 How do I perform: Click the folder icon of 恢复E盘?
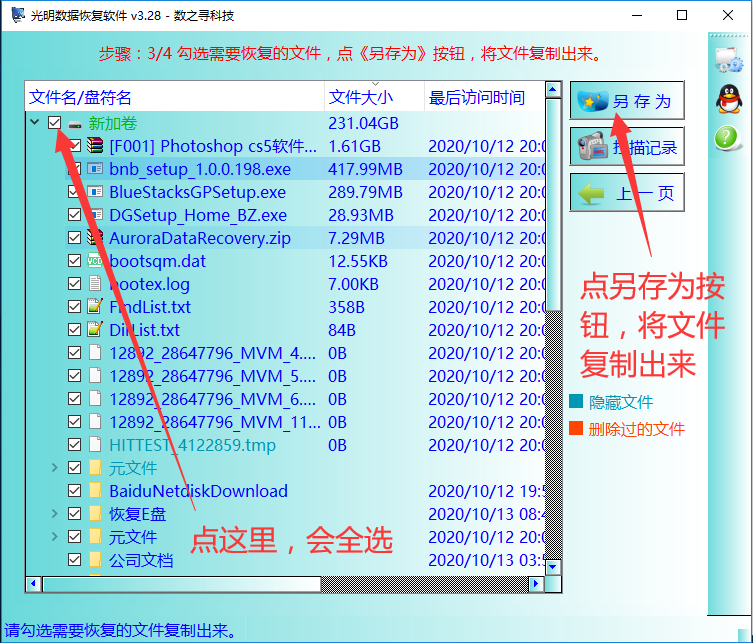coord(95,513)
